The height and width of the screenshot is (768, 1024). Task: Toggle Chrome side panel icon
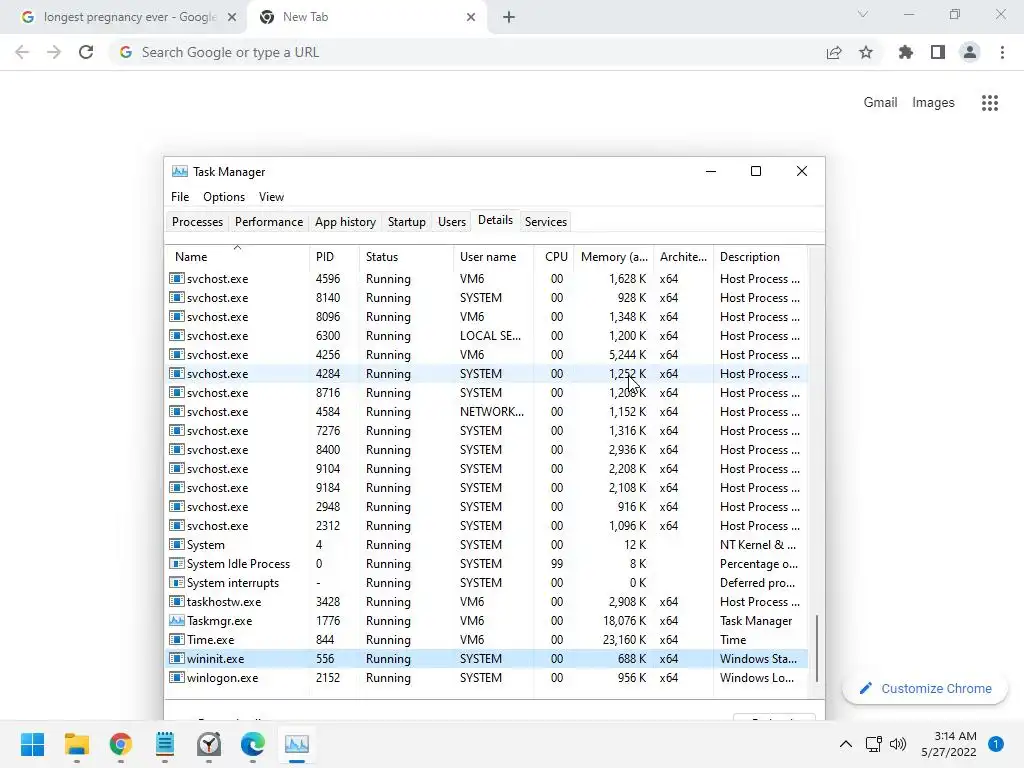click(938, 52)
